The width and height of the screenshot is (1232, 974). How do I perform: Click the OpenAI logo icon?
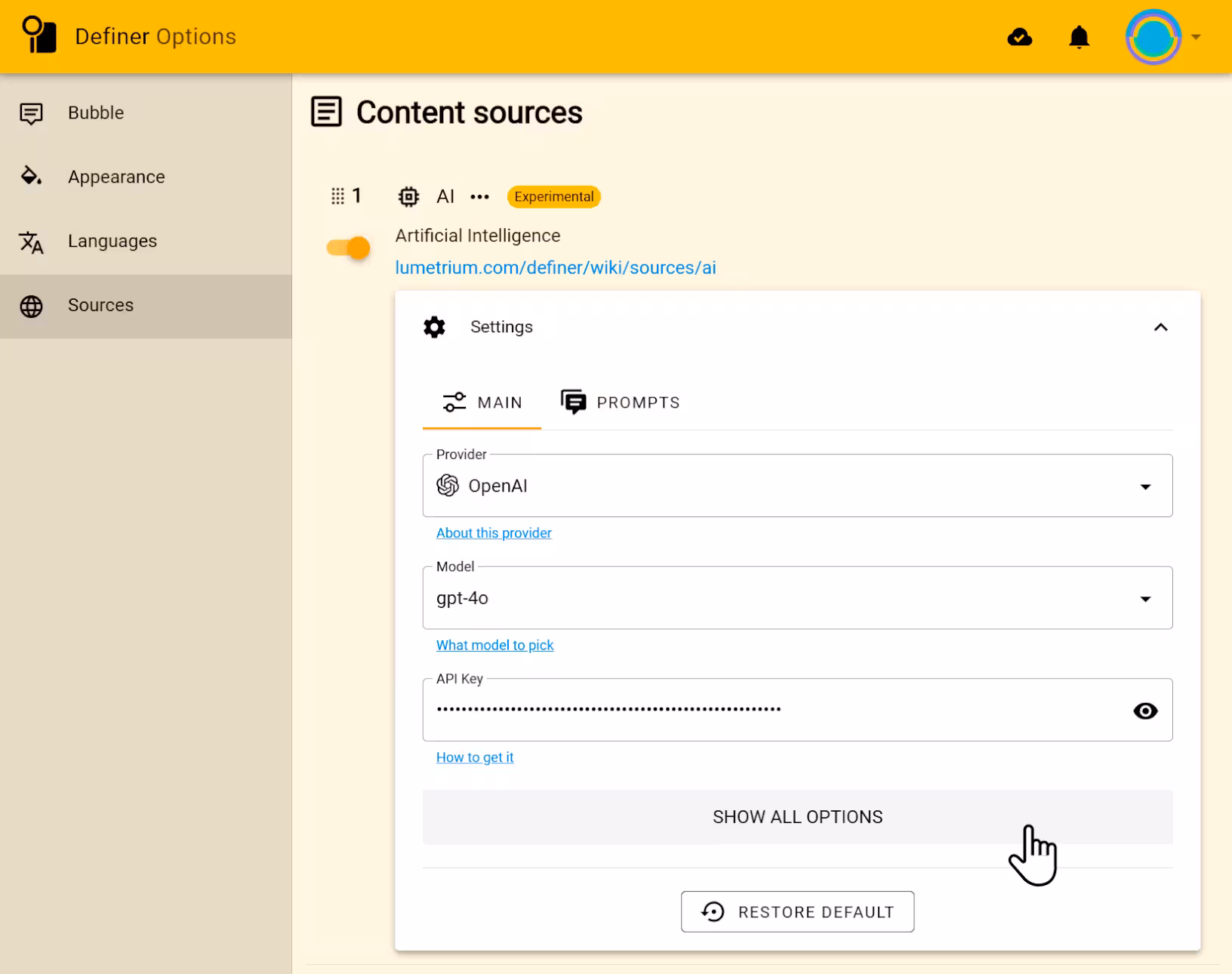coord(448,485)
